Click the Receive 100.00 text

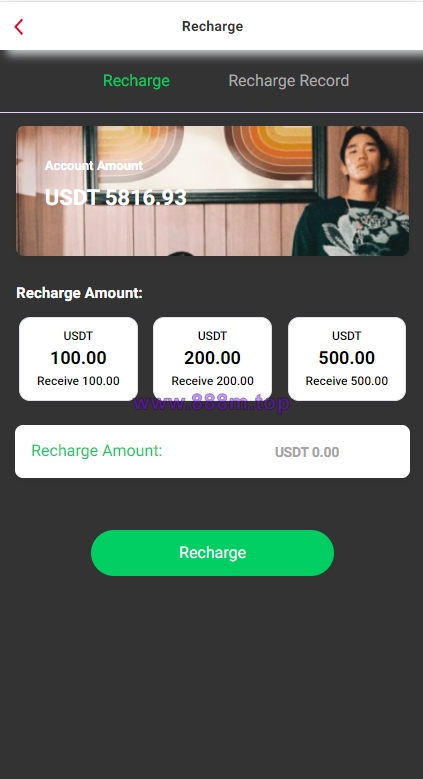click(79, 381)
